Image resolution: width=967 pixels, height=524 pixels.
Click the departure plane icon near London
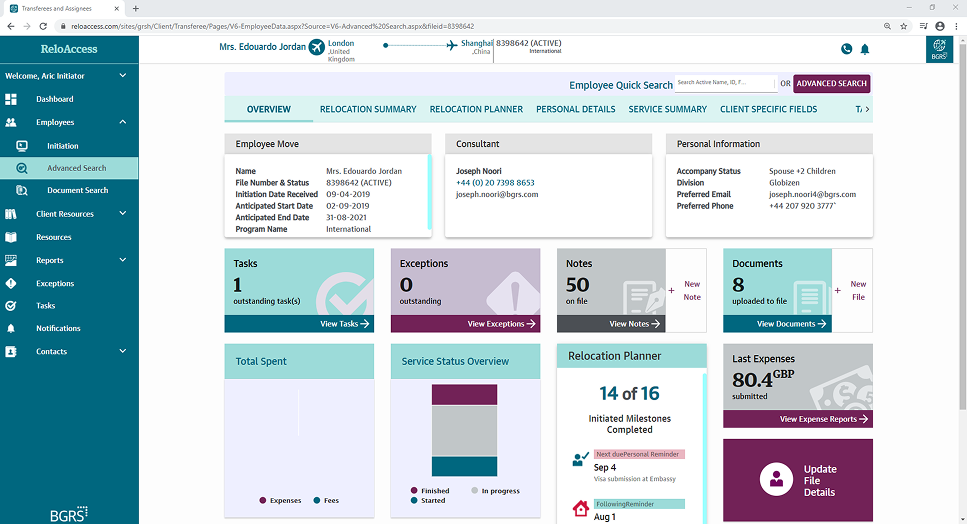point(317,47)
